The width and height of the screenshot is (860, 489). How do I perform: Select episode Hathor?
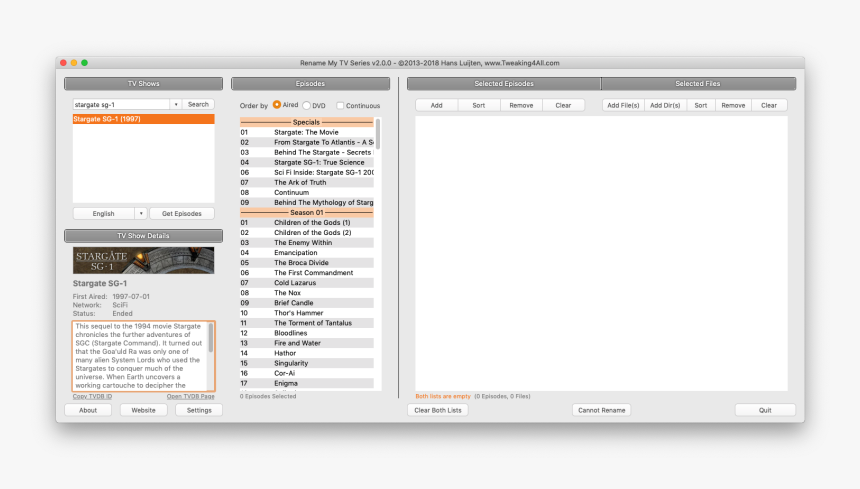pos(307,353)
